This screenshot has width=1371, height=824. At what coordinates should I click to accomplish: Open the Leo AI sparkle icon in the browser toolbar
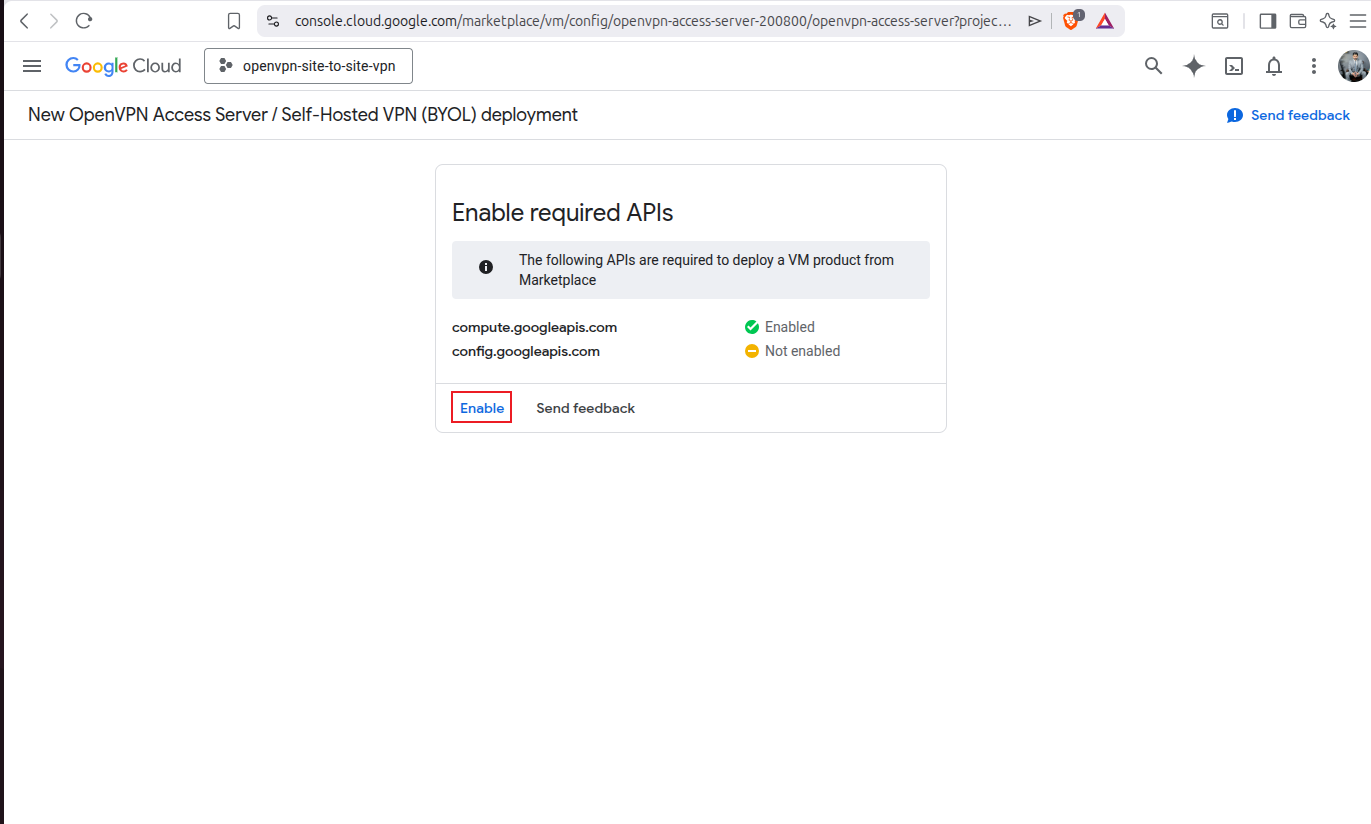tap(1328, 21)
